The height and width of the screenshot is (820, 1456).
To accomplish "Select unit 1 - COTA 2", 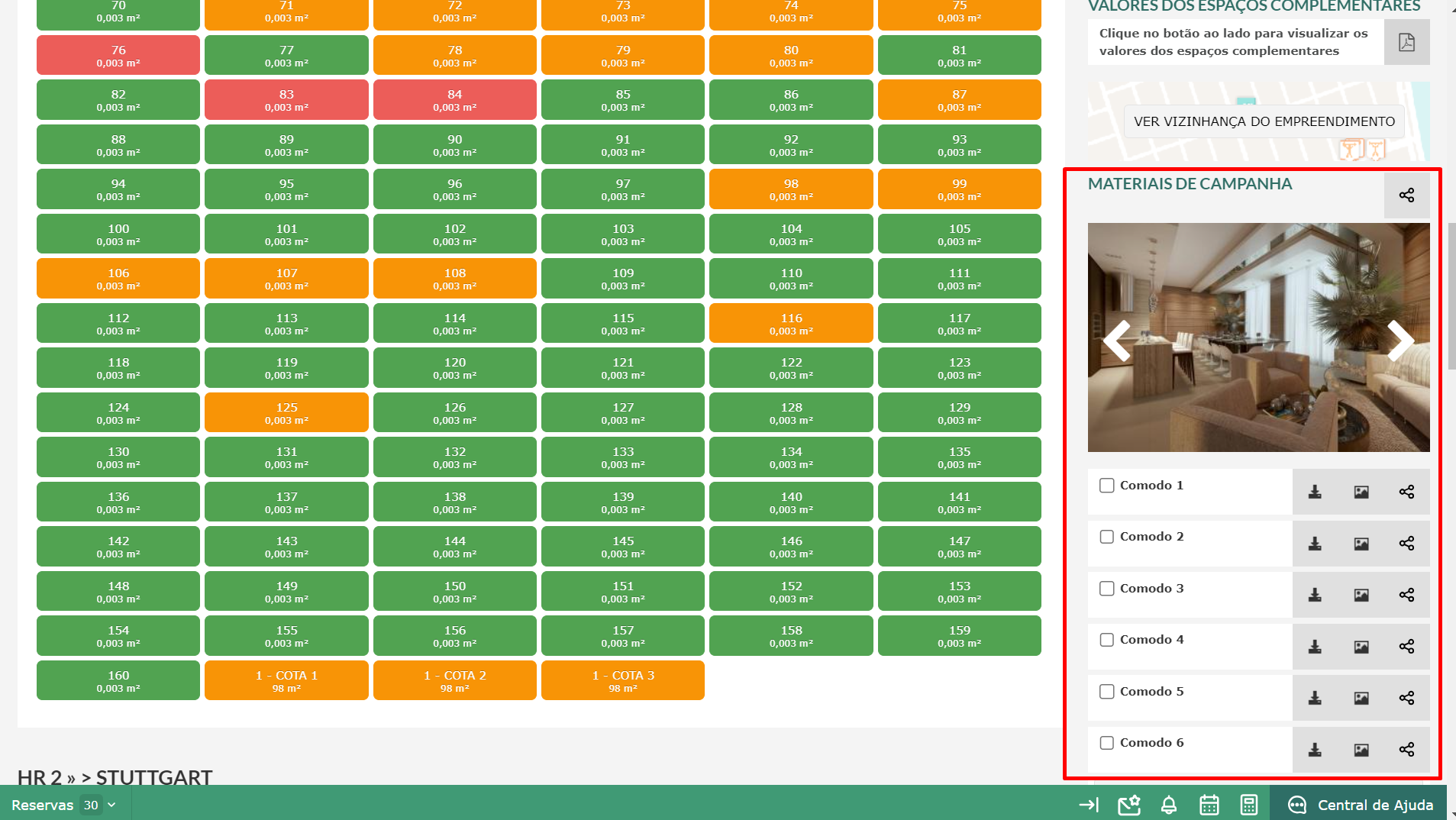I will point(455,680).
